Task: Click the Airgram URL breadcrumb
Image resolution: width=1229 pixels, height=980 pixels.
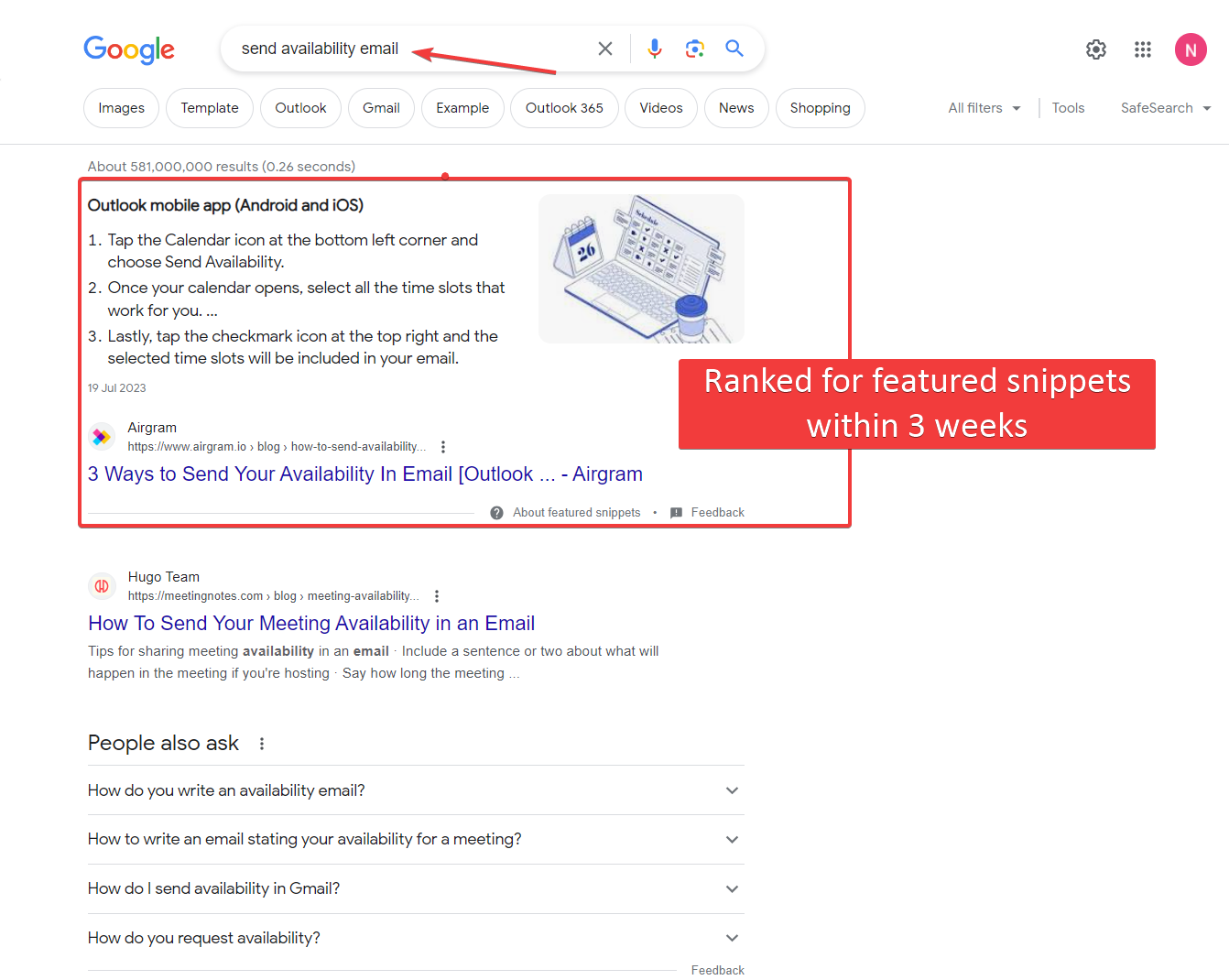Action: (x=277, y=447)
